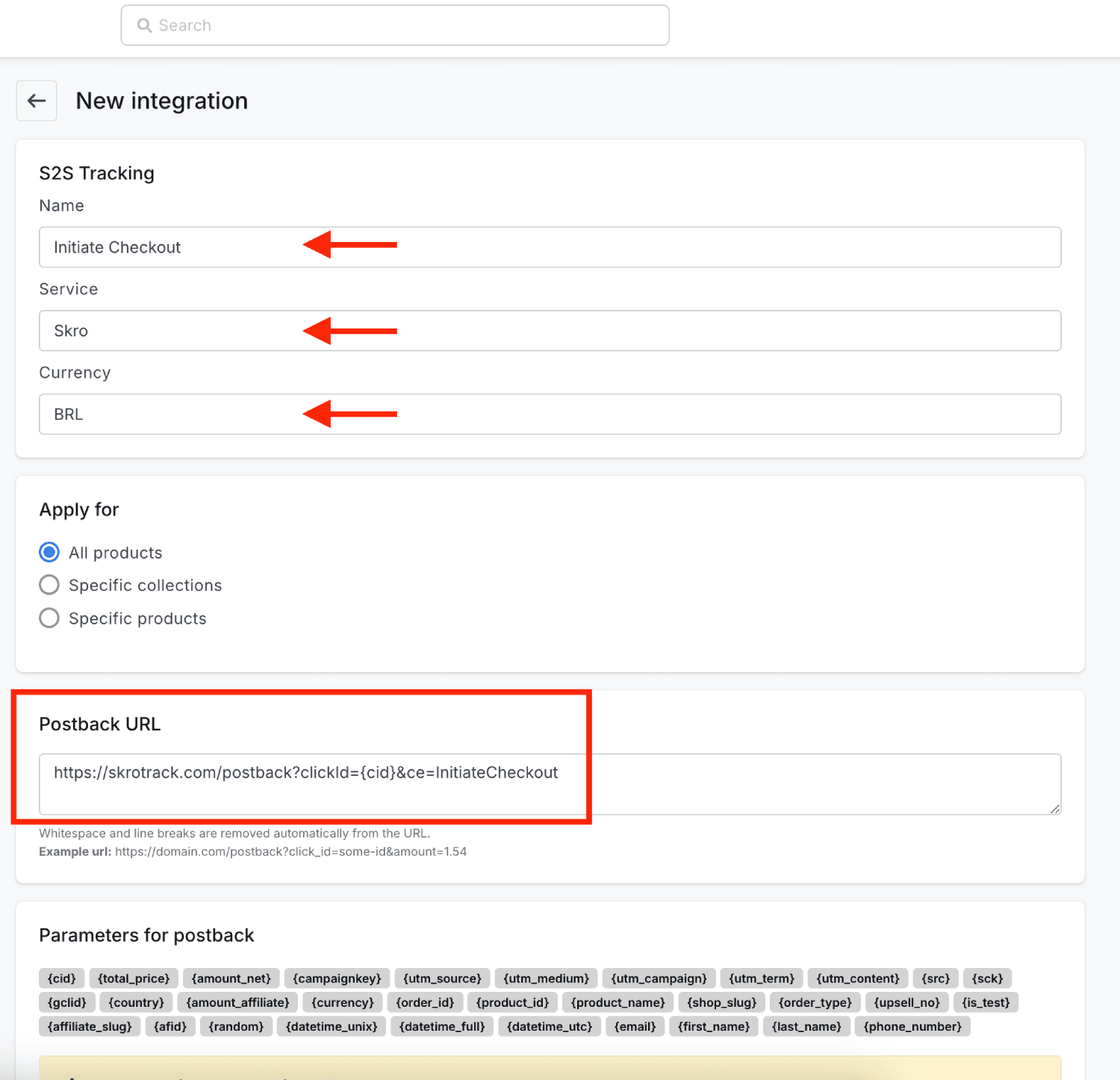Click inside the Postback URL textarea
Screen dimensions: 1120x1080
[550, 784]
